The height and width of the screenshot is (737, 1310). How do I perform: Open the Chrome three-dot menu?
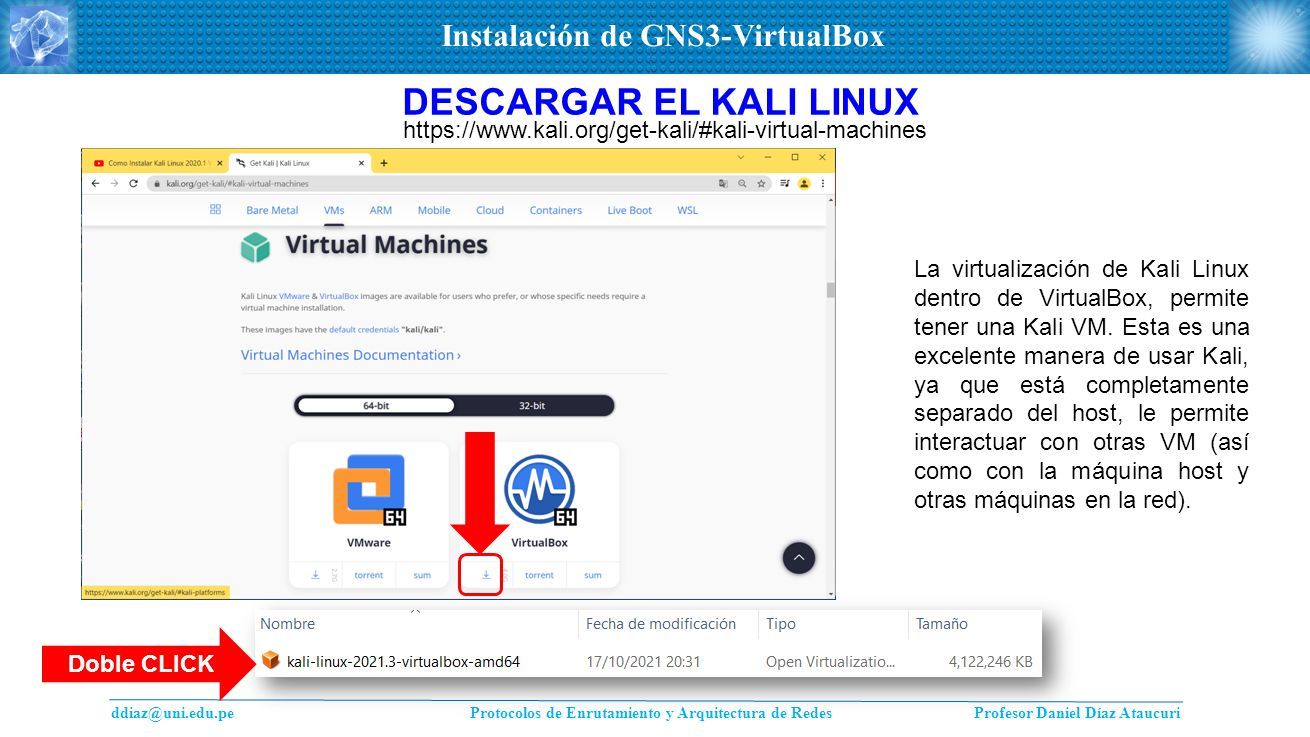[823, 184]
